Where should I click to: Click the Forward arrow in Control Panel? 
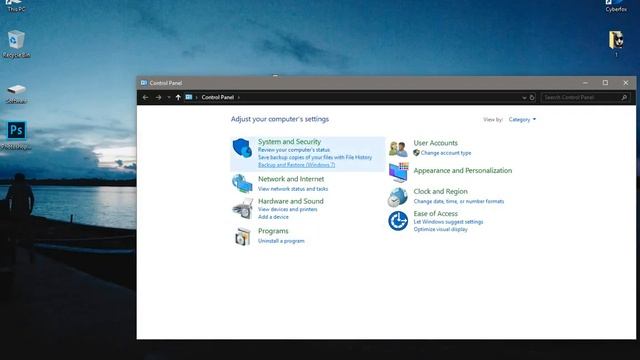[x=158, y=98]
